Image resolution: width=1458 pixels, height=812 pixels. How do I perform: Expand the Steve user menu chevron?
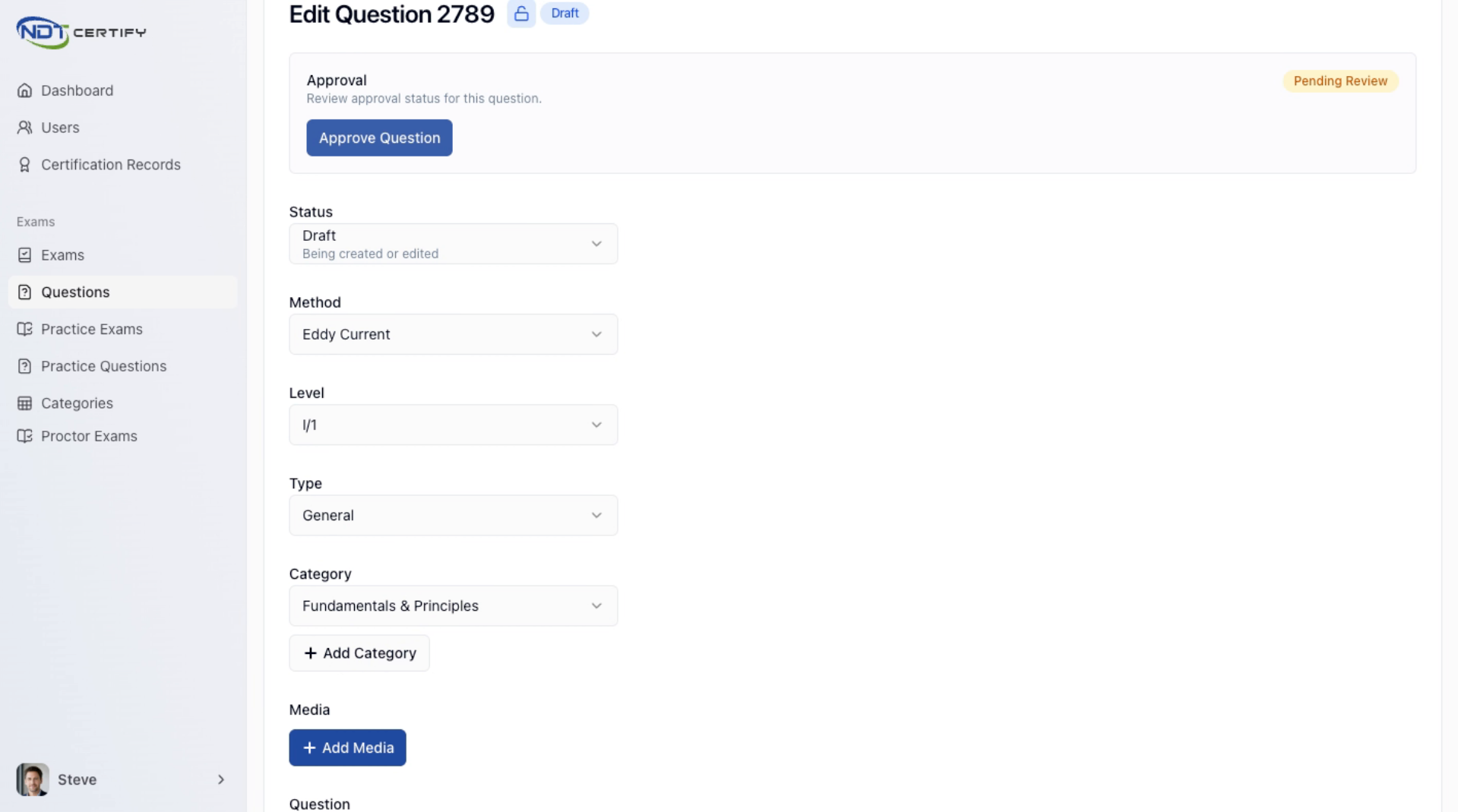pyautogui.click(x=221, y=779)
